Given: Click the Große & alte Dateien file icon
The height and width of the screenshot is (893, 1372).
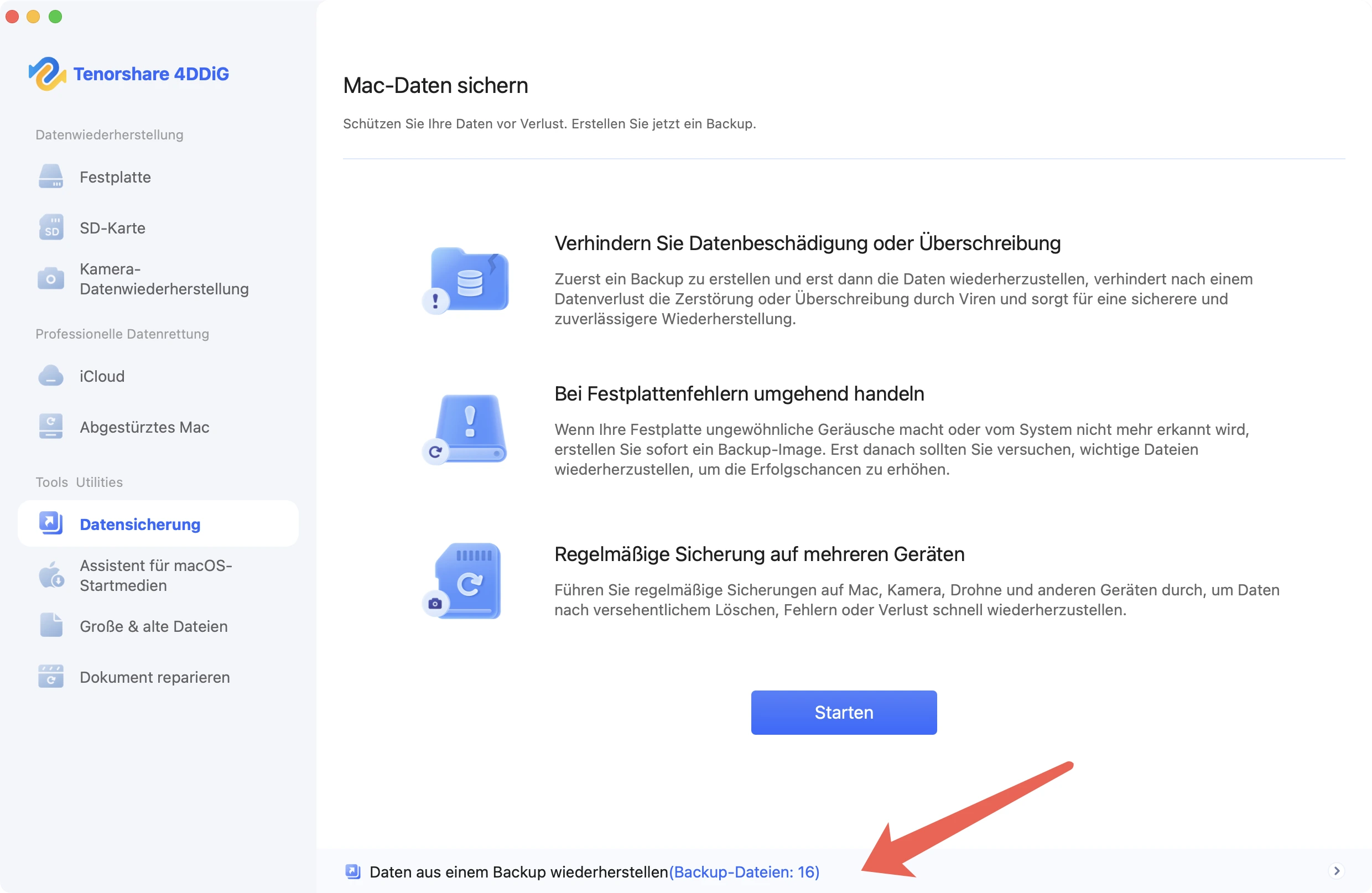Looking at the screenshot, I should coord(51,626).
